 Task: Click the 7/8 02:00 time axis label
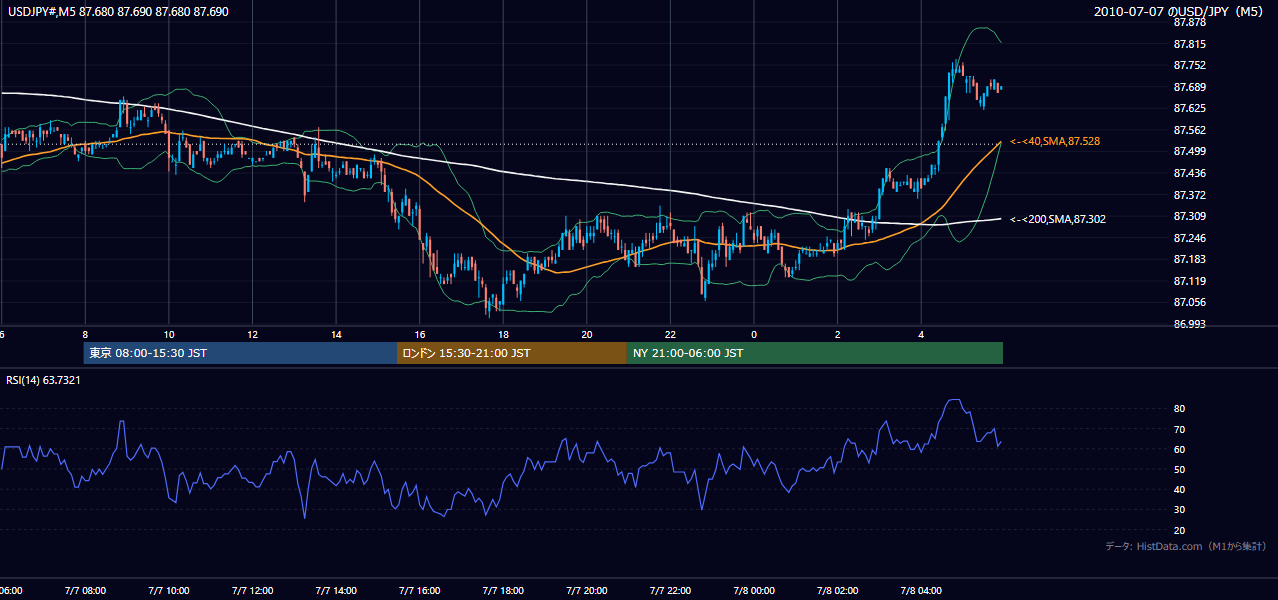838,591
